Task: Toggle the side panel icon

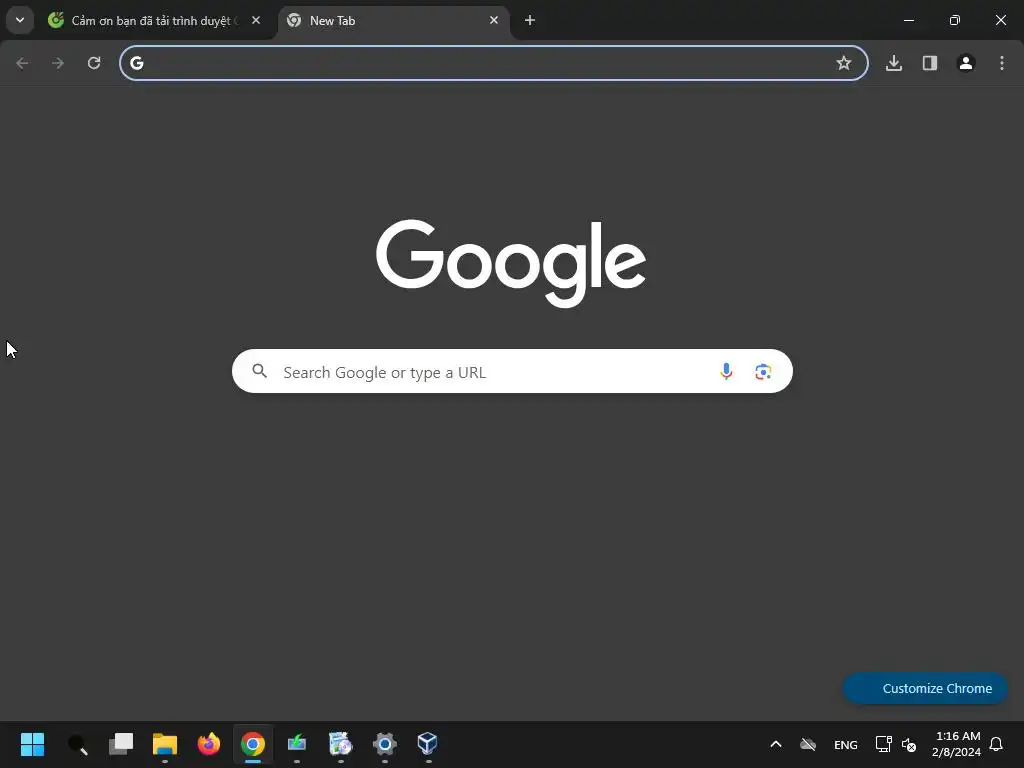Action: [x=930, y=63]
